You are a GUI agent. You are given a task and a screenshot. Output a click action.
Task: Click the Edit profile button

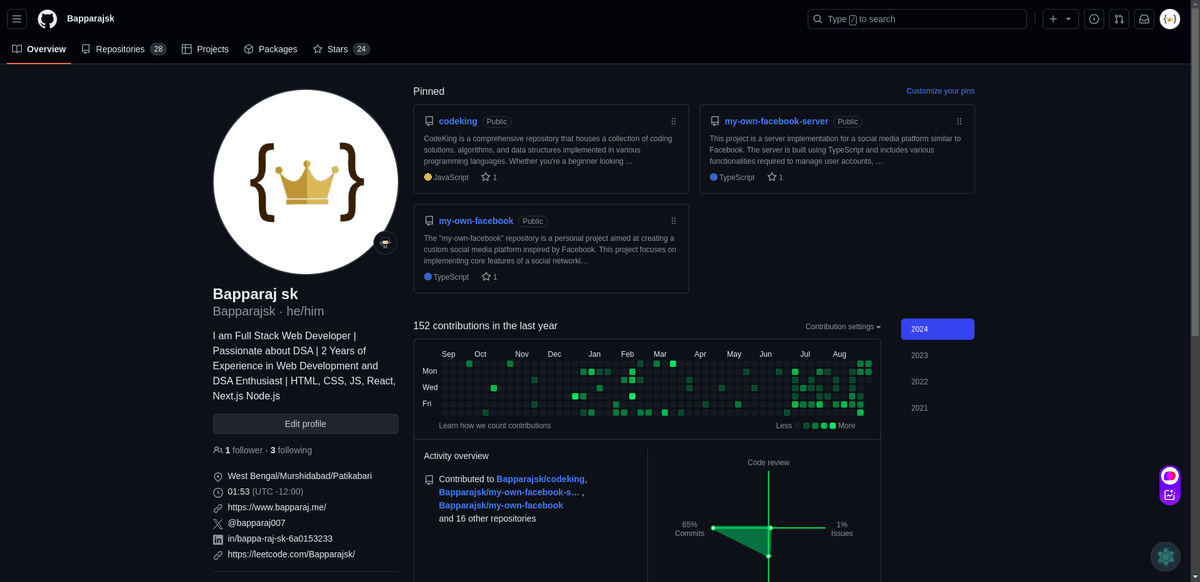point(305,423)
